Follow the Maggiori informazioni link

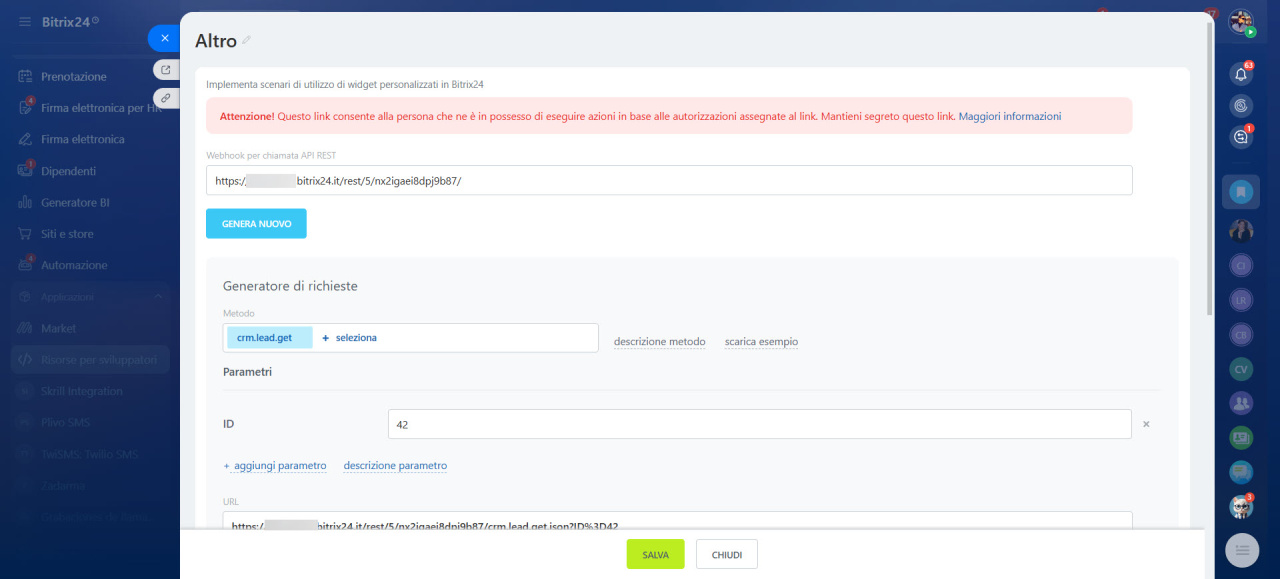click(x=1009, y=116)
